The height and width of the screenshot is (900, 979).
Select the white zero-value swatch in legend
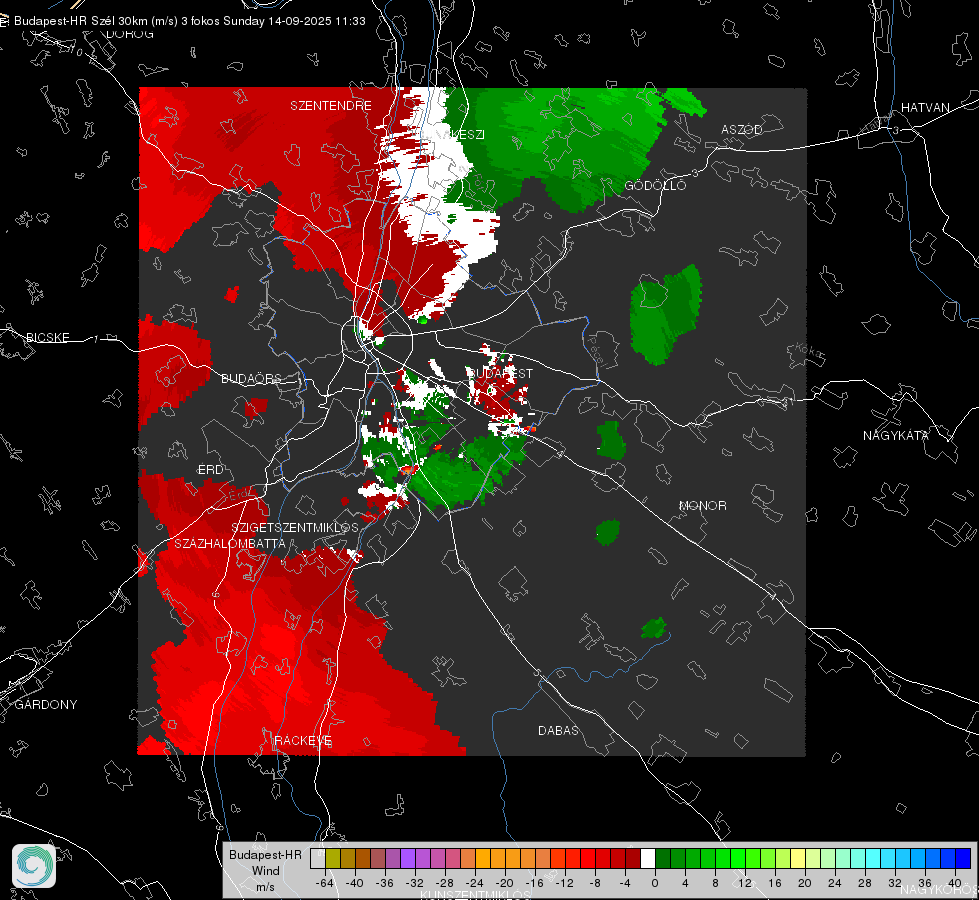click(648, 859)
